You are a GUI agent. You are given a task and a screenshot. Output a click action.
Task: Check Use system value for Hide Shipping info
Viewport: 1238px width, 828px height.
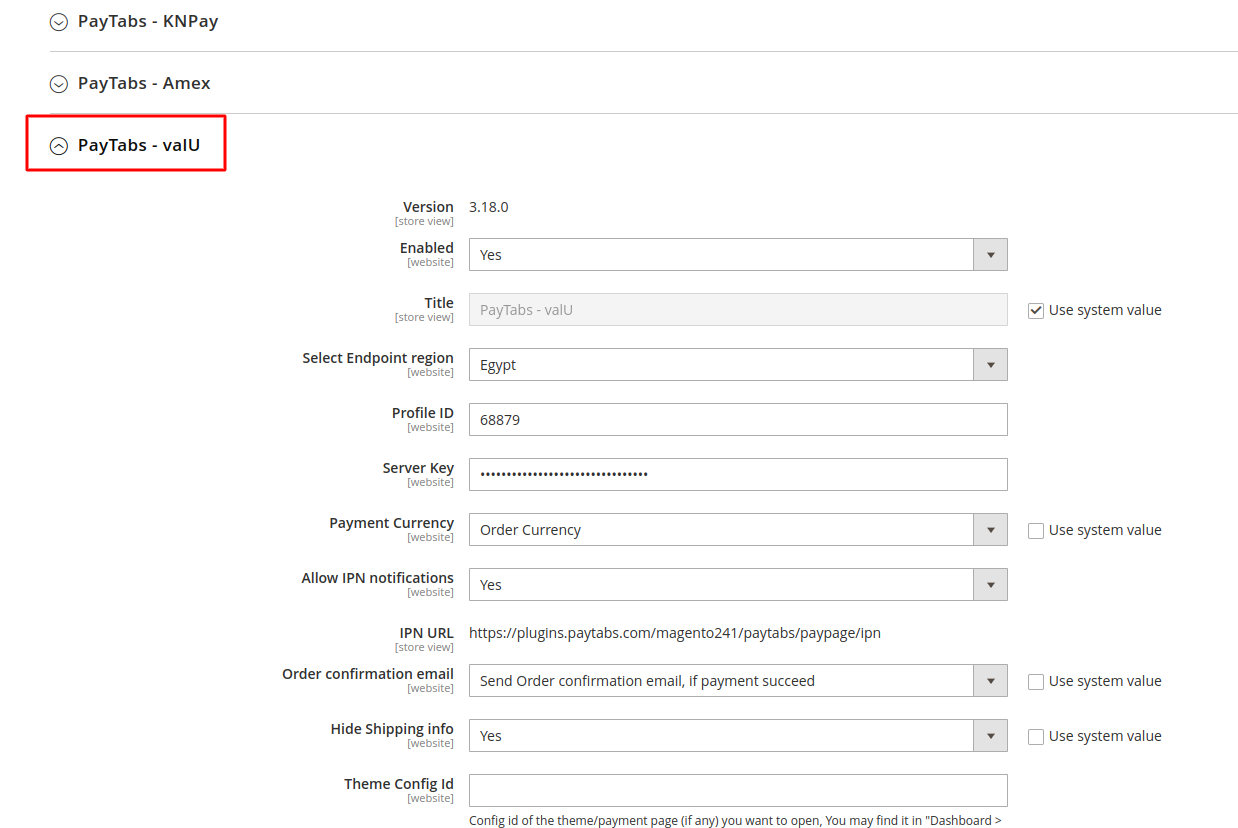[1036, 737]
